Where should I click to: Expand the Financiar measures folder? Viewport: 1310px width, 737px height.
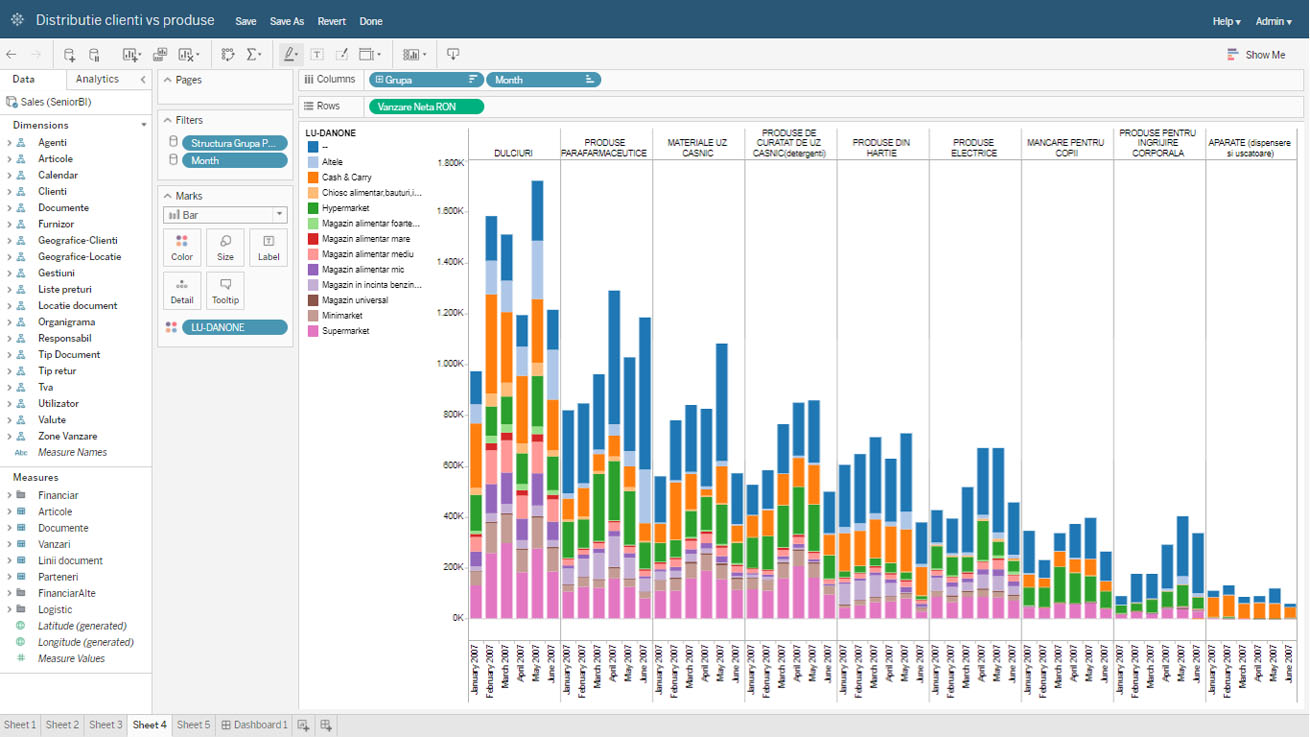[9, 496]
